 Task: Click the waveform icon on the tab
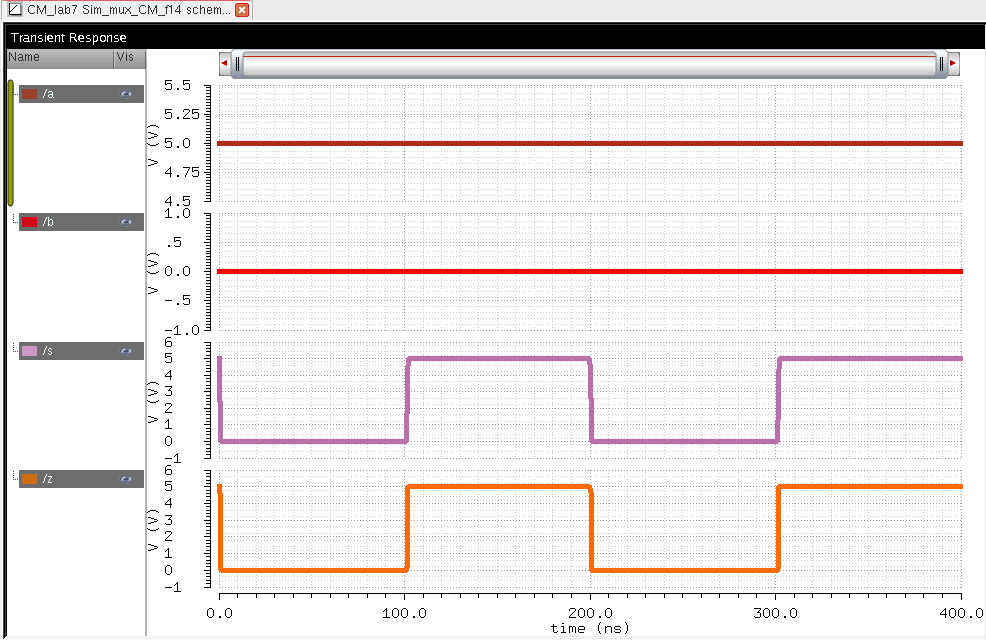pyautogui.click(x=14, y=9)
